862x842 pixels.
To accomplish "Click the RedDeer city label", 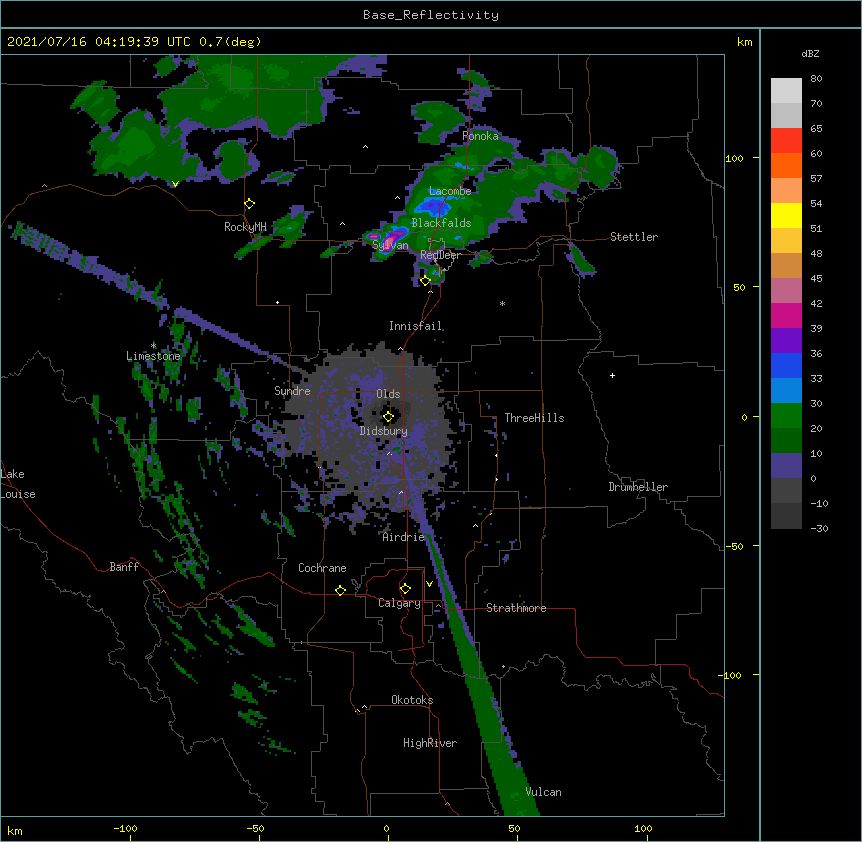I will click(440, 255).
